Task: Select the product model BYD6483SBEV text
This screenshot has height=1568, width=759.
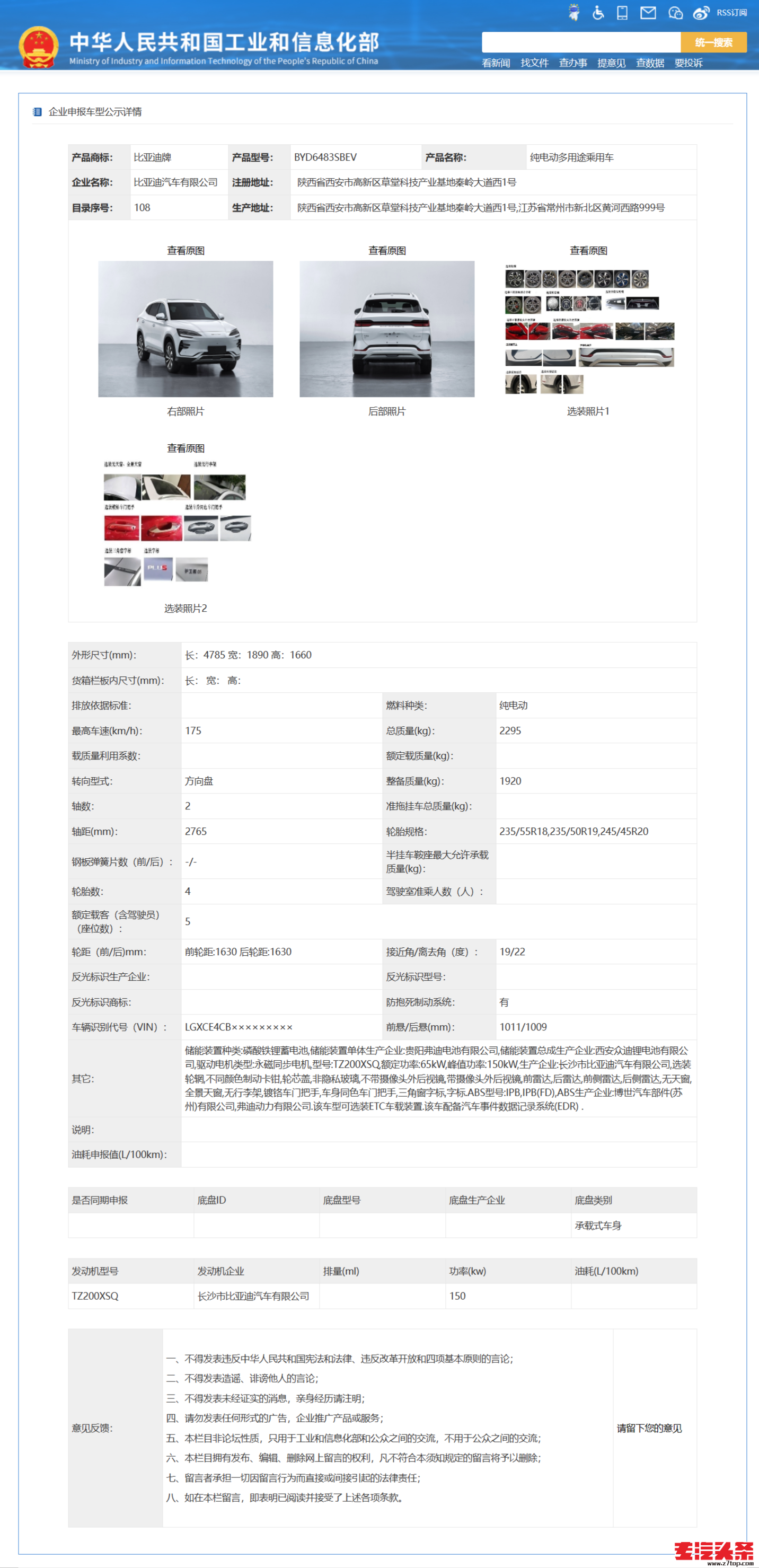Action: 325,157
